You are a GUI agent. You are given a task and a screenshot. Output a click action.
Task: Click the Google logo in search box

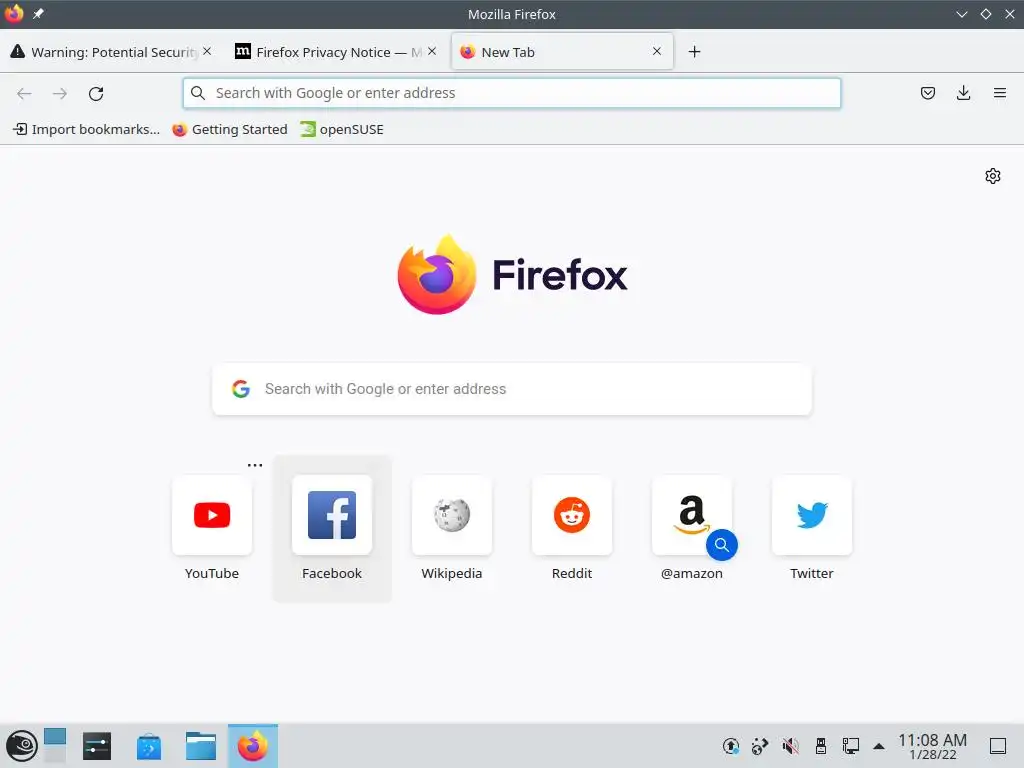[x=241, y=389]
